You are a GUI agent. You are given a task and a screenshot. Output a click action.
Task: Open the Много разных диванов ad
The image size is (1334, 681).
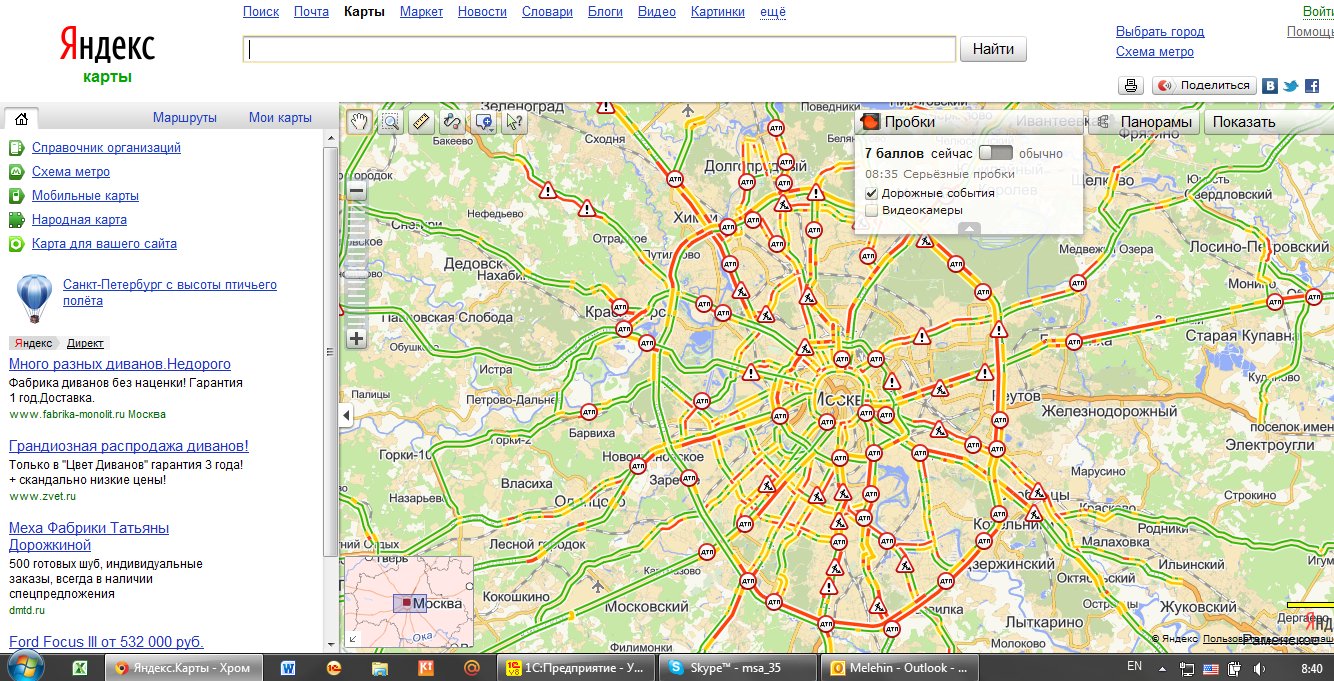(x=120, y=364)
